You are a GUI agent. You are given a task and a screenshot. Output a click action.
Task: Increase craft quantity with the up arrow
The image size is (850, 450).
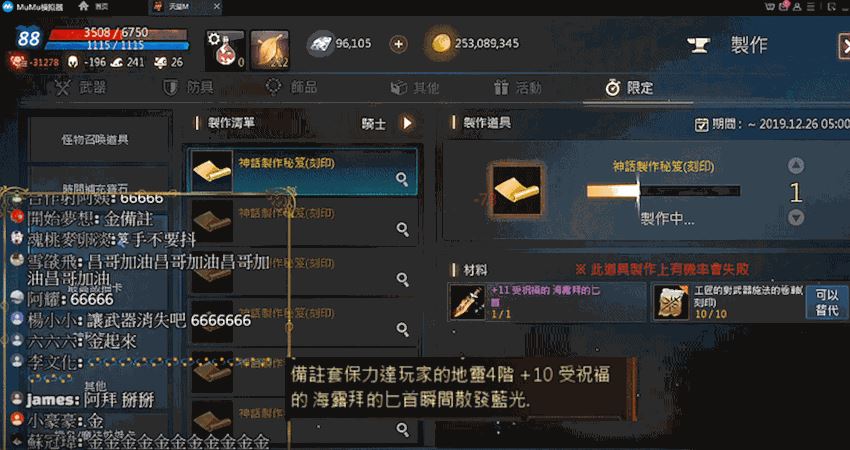point(795,165)
